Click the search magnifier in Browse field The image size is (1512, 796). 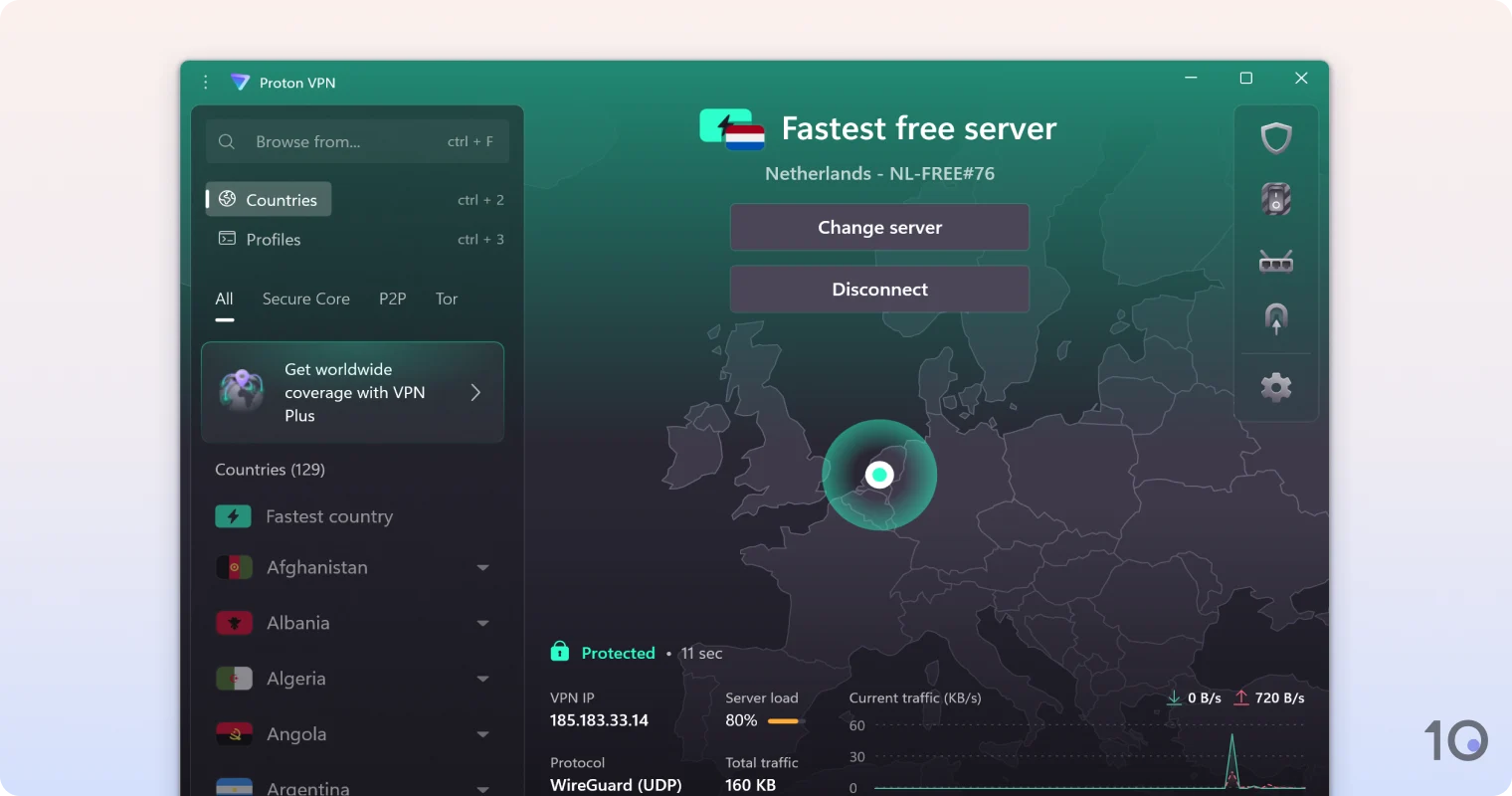(x=226, y=141)
